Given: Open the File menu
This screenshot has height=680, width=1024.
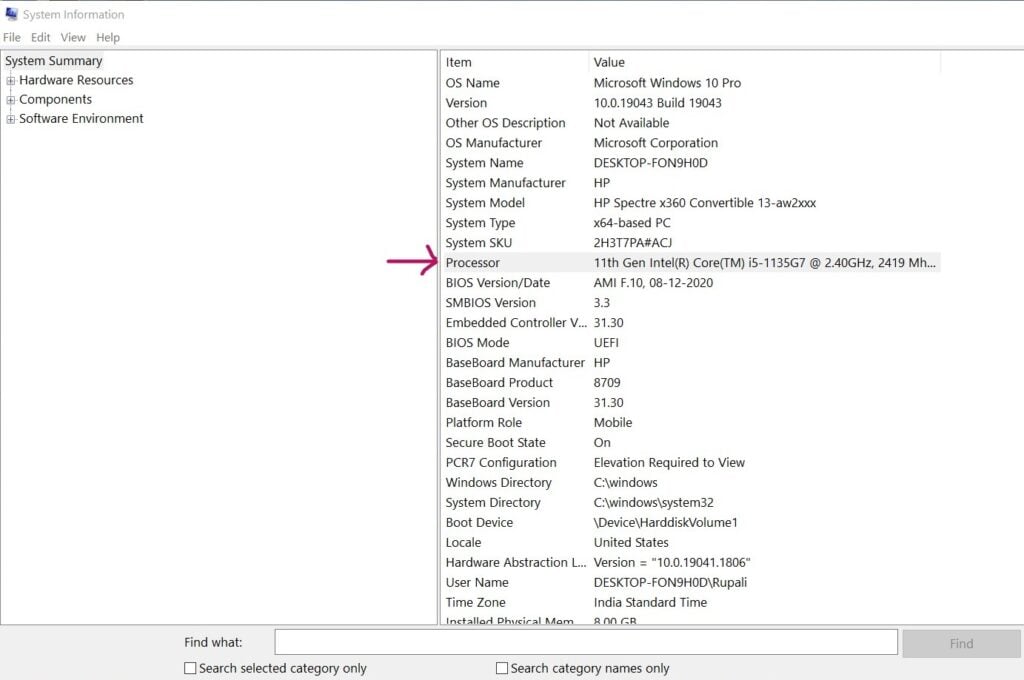Looking at the screenshot, I should pos(11,37).
